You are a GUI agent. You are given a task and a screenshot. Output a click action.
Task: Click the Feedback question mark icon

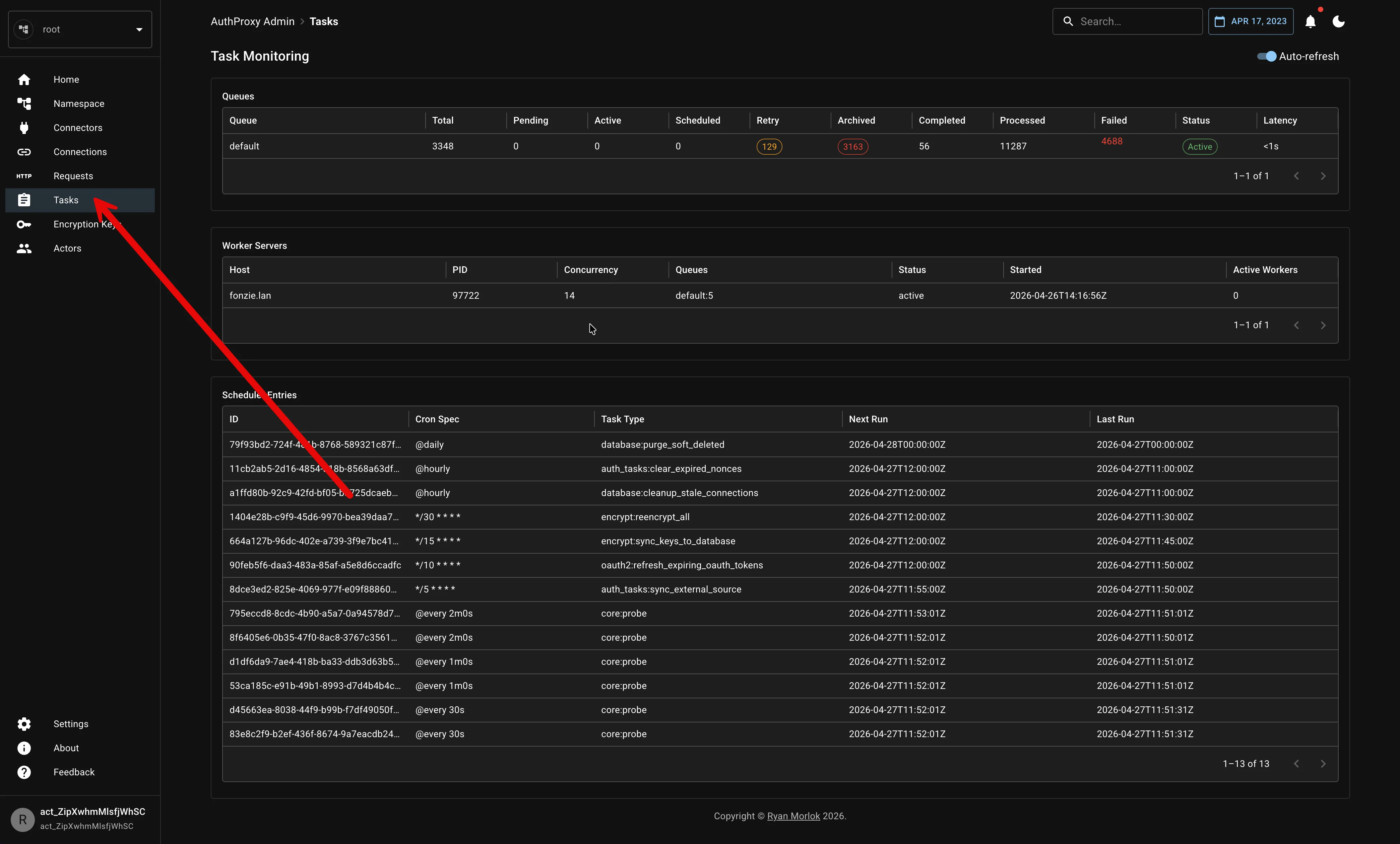24,772
